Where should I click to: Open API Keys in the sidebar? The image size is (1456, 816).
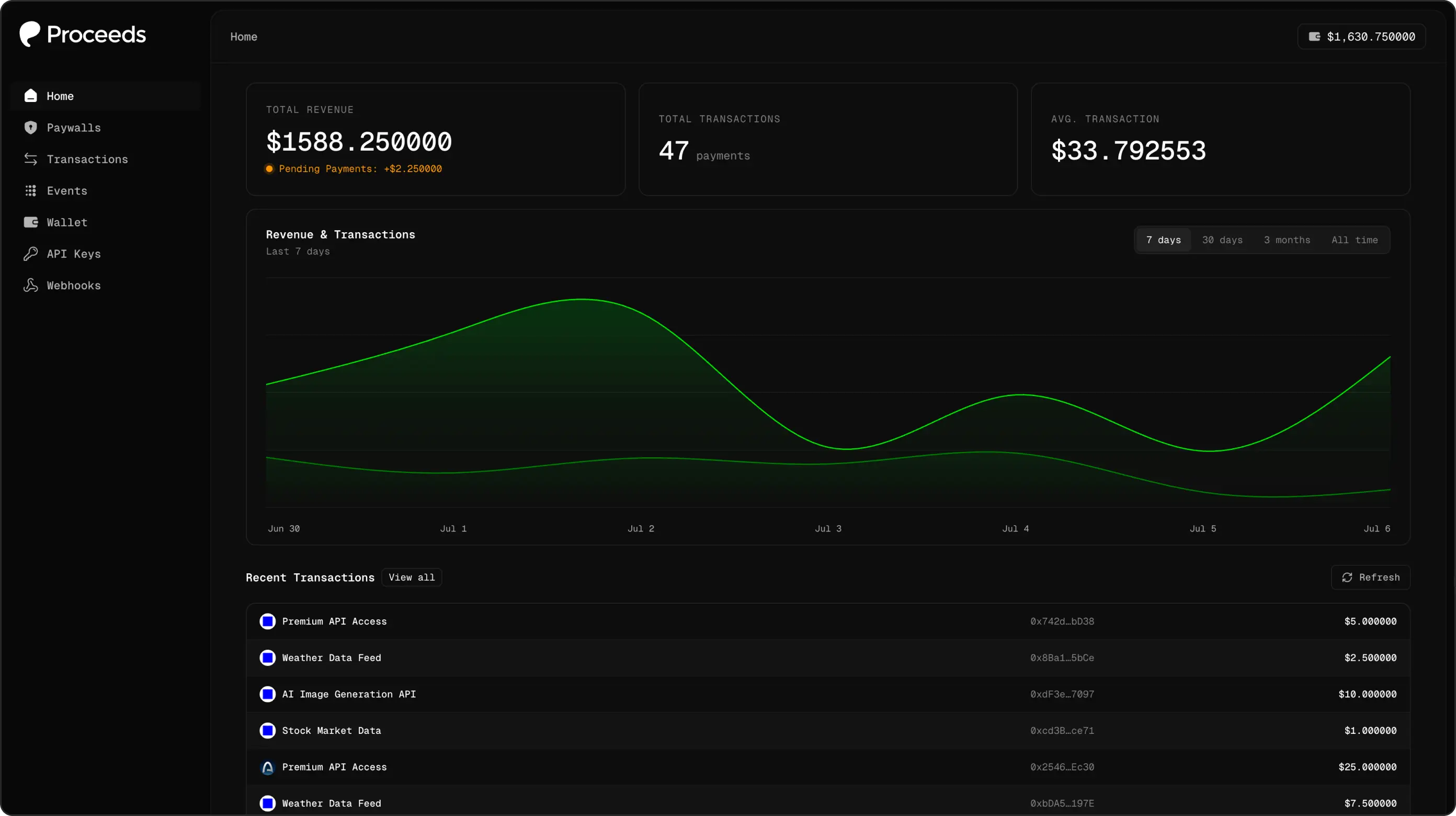(105, 254)
